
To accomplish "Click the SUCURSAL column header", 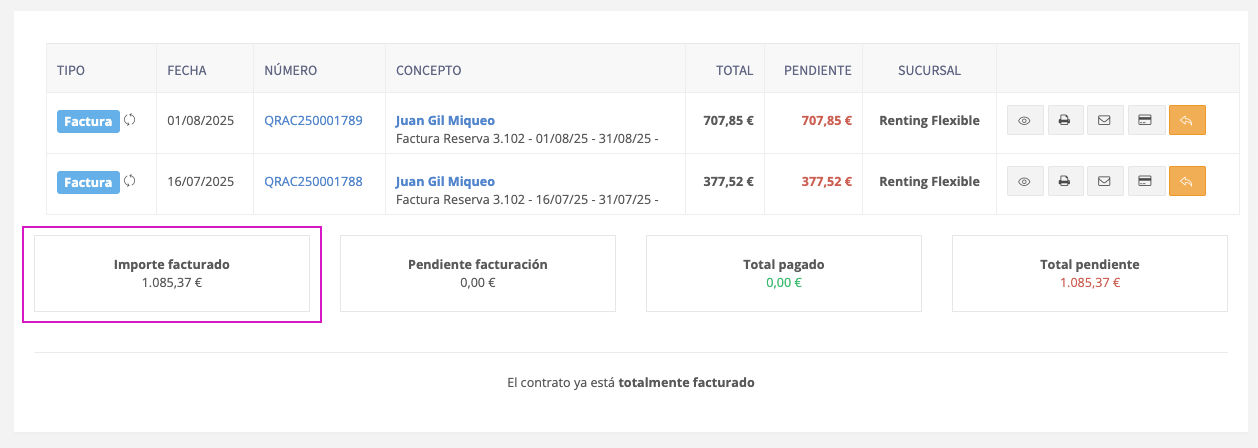I will click(930, 70).
